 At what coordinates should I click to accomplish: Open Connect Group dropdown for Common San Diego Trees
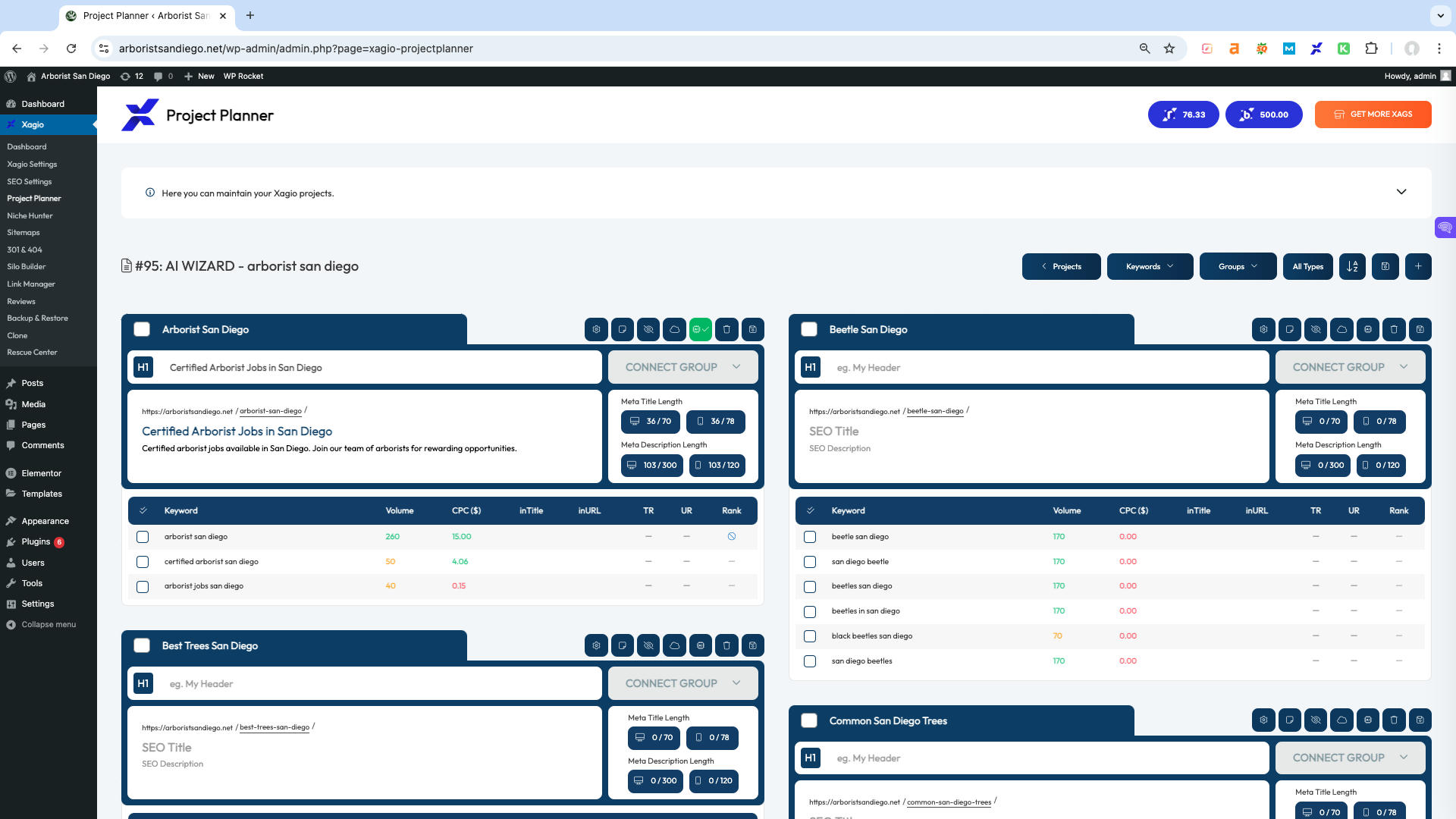[x=1350, y=758]
